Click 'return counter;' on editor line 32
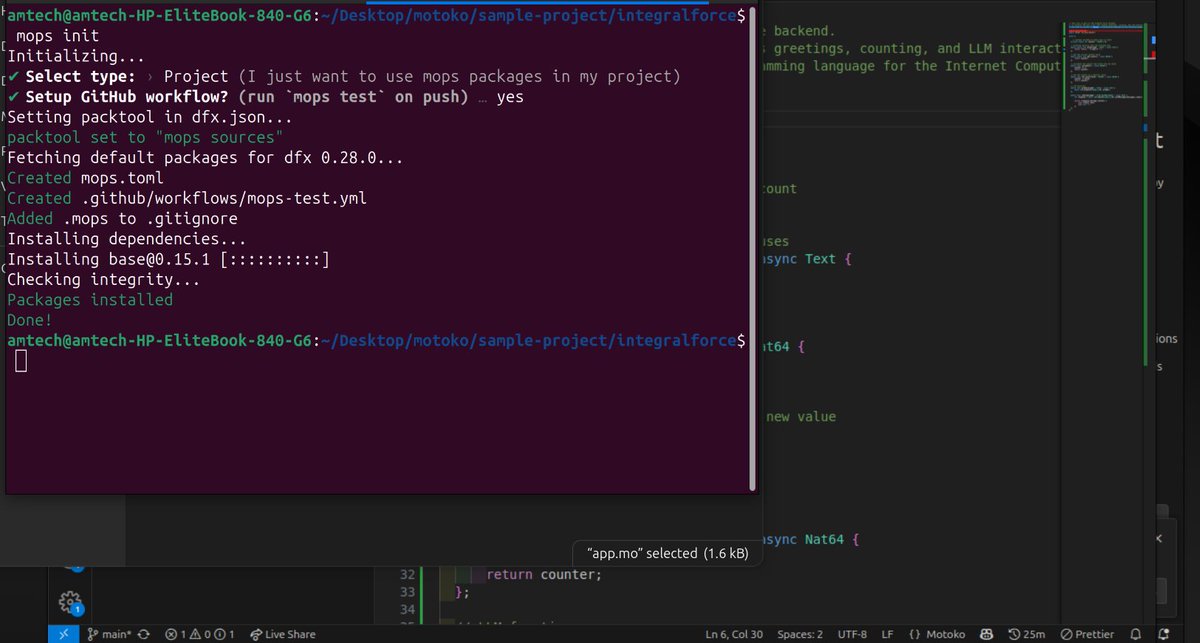Viewport: 1200px width, 643px height. 544,574
